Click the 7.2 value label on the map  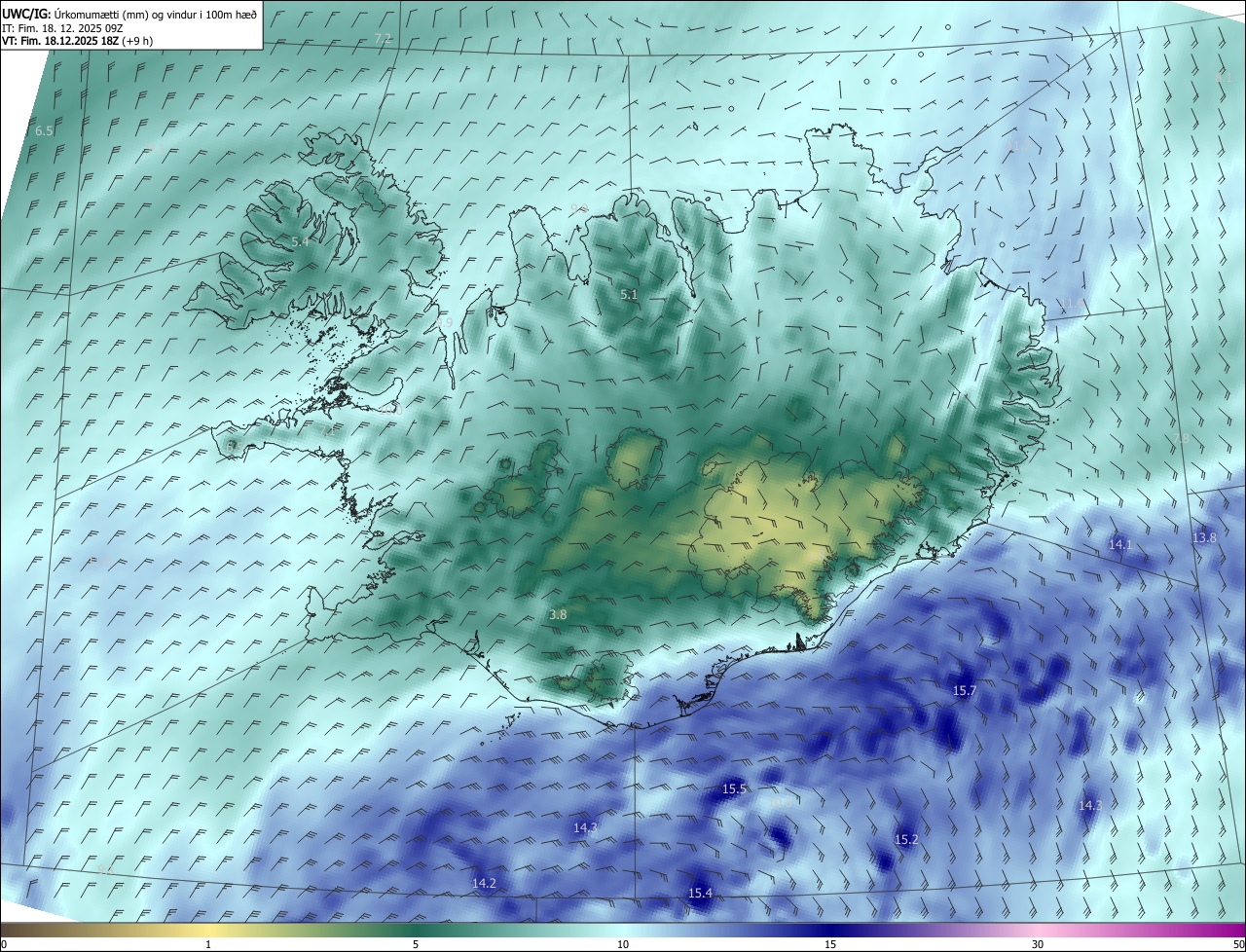point(383,39)
